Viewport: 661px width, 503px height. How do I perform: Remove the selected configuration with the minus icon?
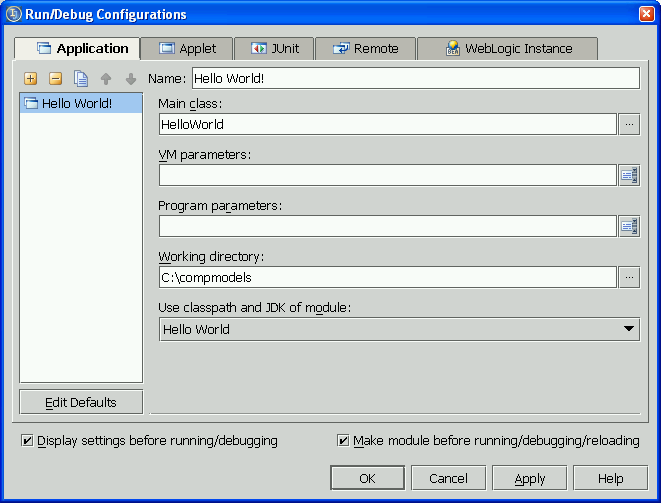coord(56,78)
